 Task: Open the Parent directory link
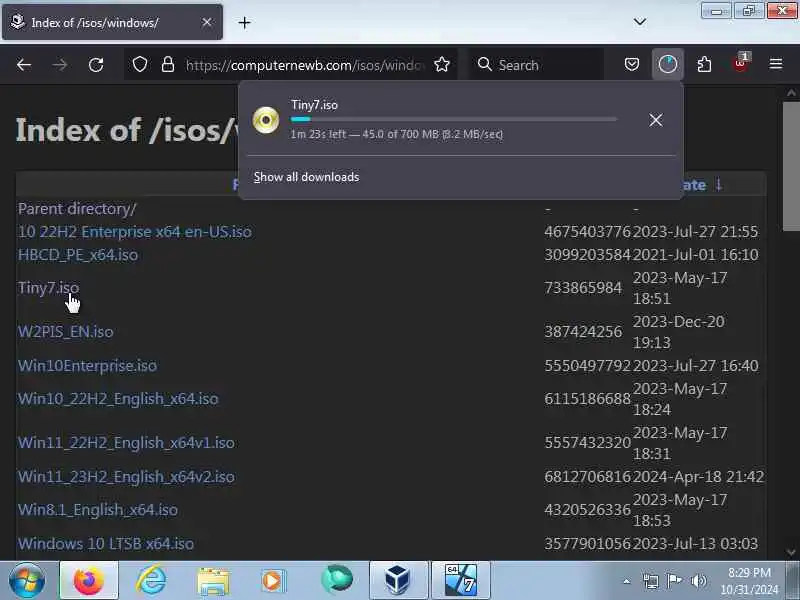pos(77,209)
